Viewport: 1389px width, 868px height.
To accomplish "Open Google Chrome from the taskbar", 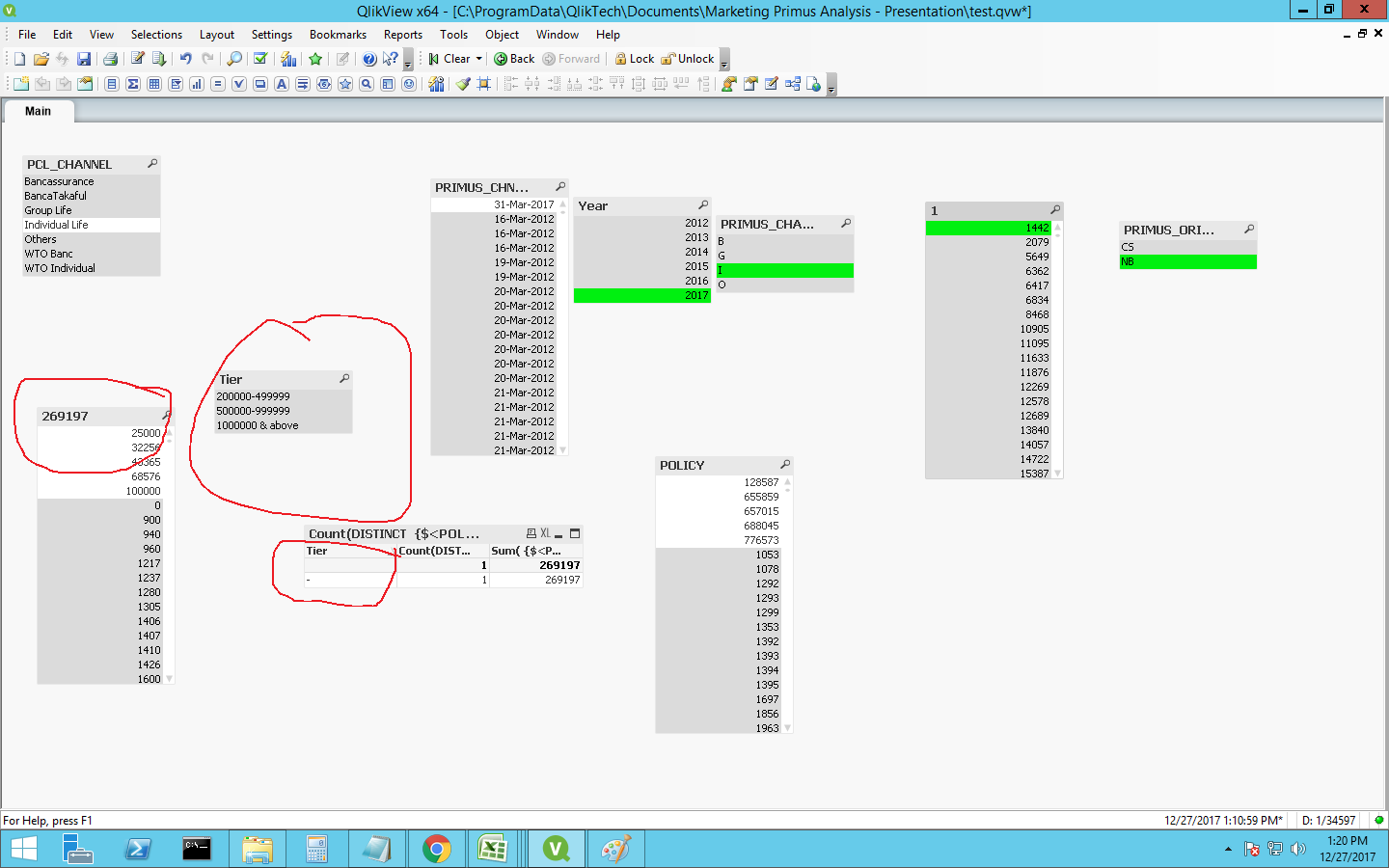I will click(436, 849).
